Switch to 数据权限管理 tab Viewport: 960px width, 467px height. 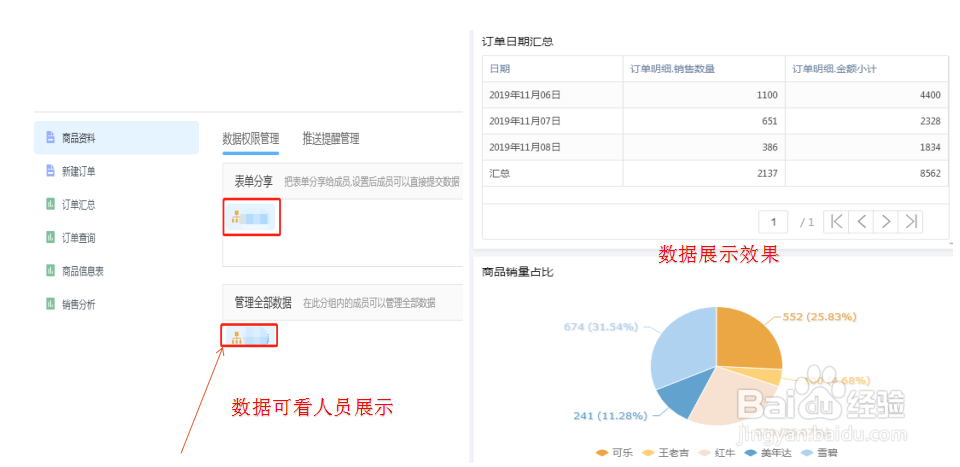click(250, 138)
